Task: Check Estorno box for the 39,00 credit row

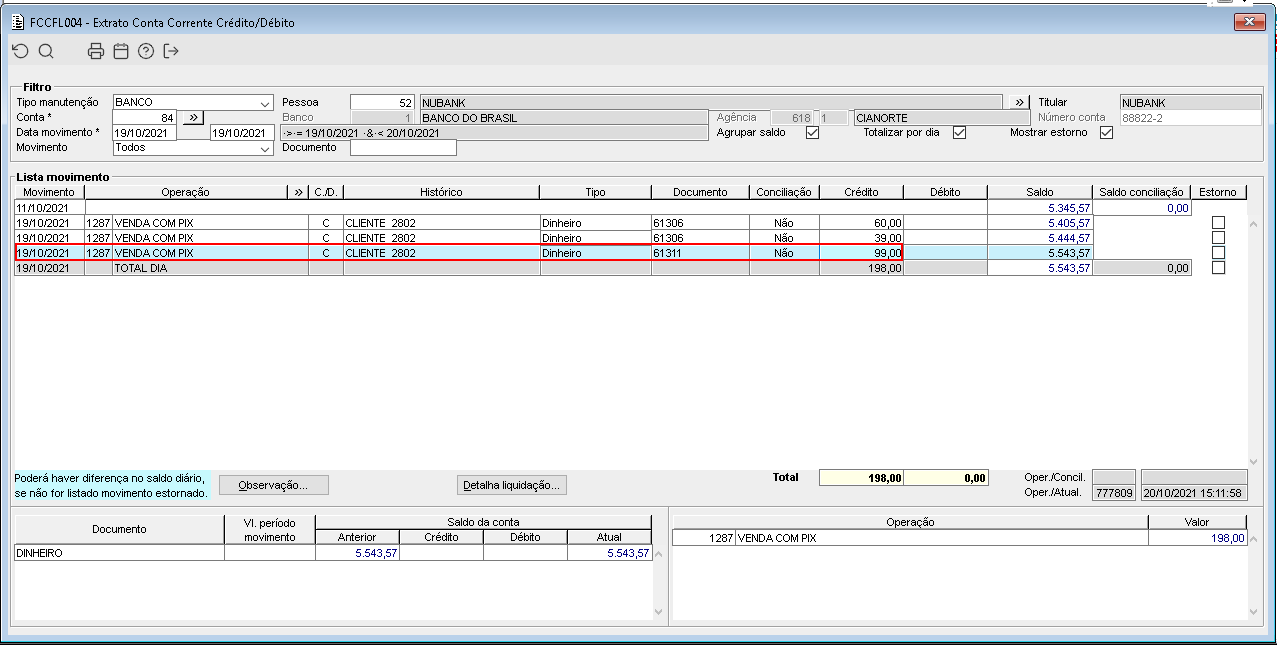Action: [x=1217, y=238]
